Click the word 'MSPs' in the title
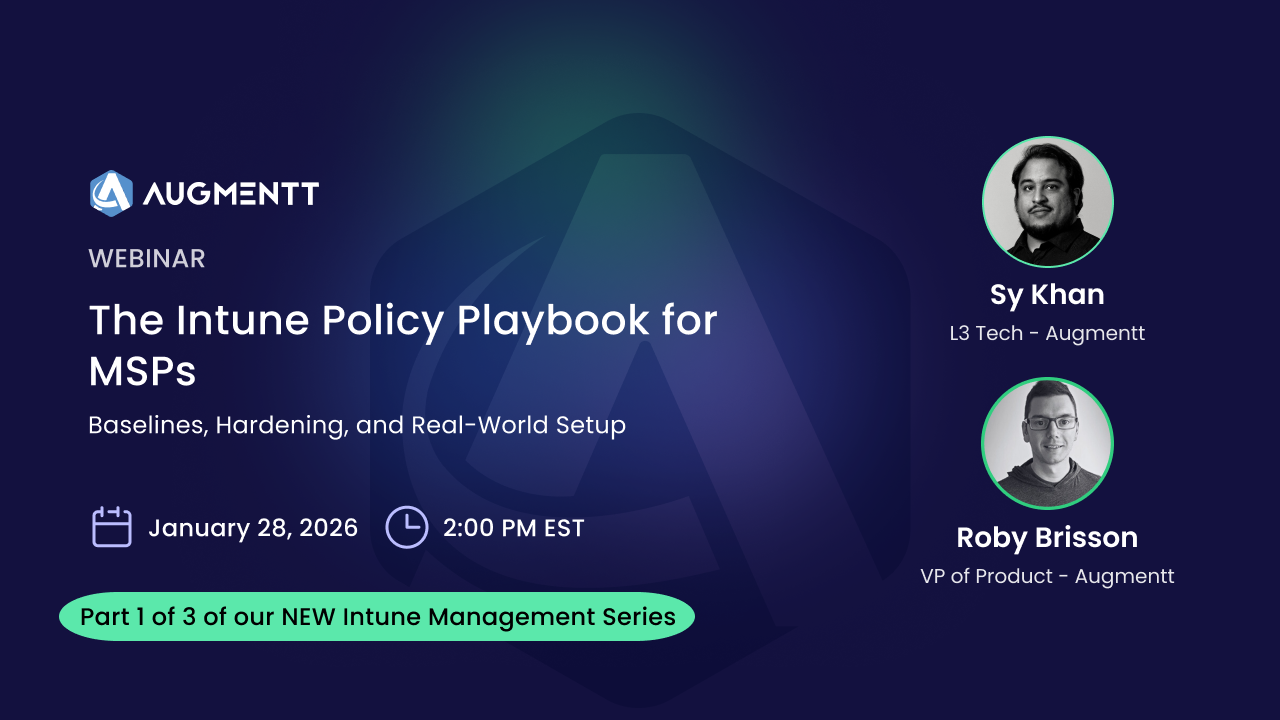Image resolution: width=1280 pixels, height=720 pixels. point(142,372)
